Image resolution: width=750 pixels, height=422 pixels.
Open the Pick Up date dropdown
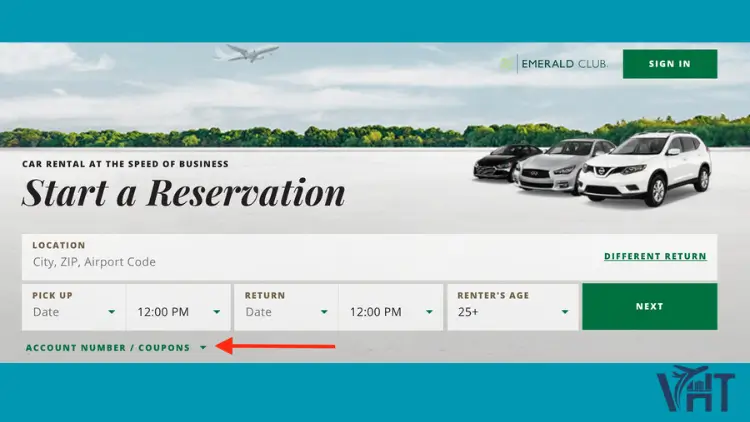73,312
